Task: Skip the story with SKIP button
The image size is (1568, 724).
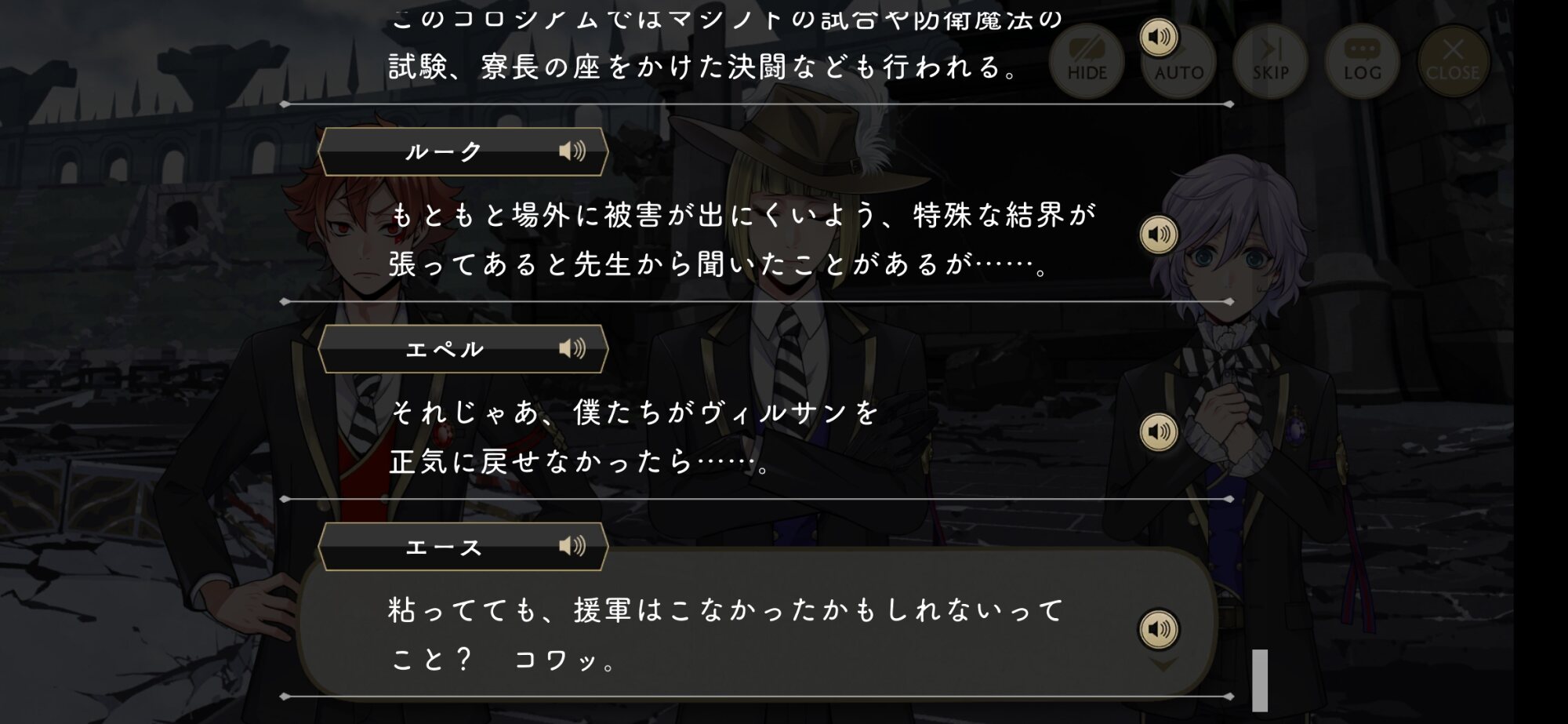Action: (x=1270, y=60)
